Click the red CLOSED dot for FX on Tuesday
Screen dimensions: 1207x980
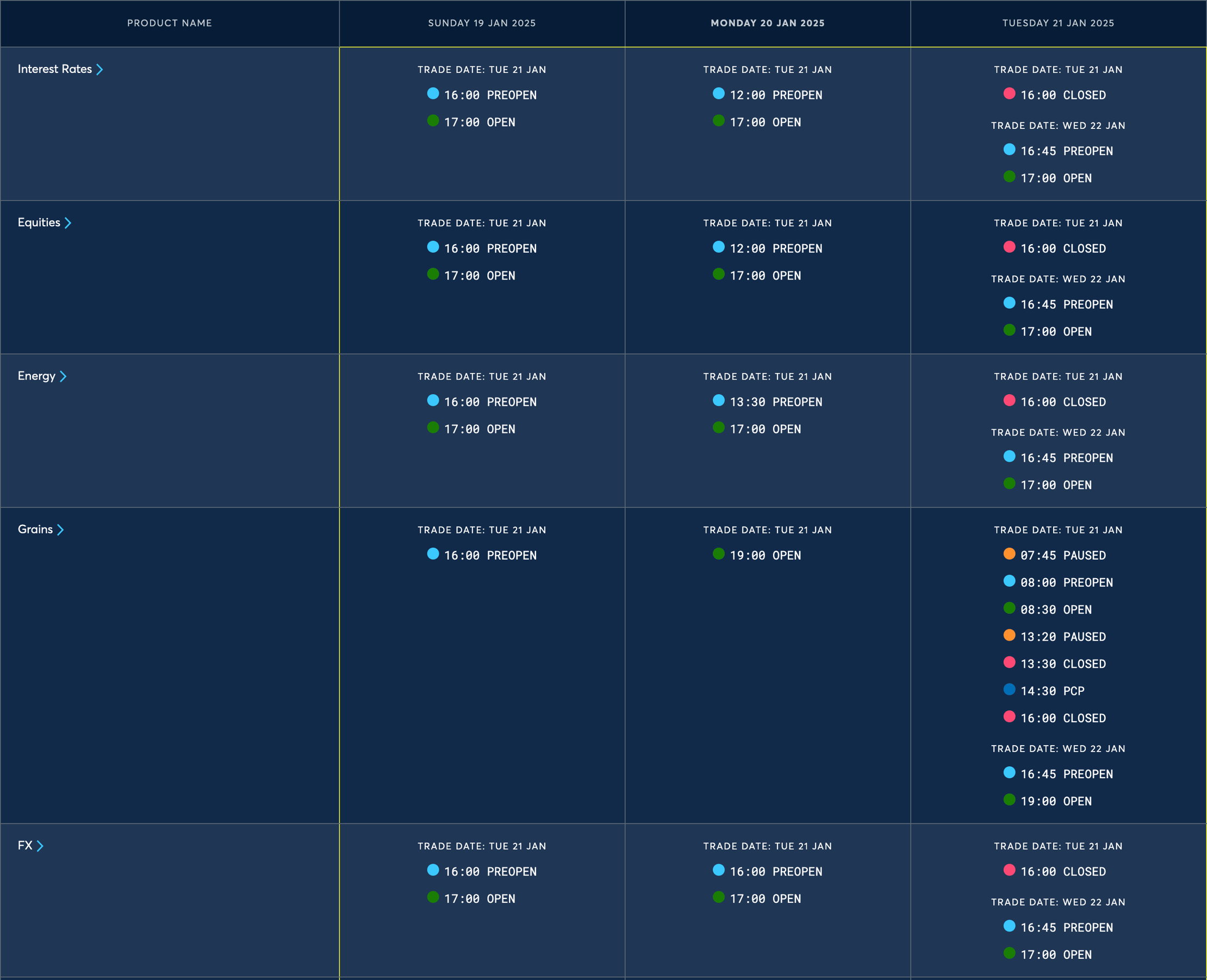[x=1010, y=870]
